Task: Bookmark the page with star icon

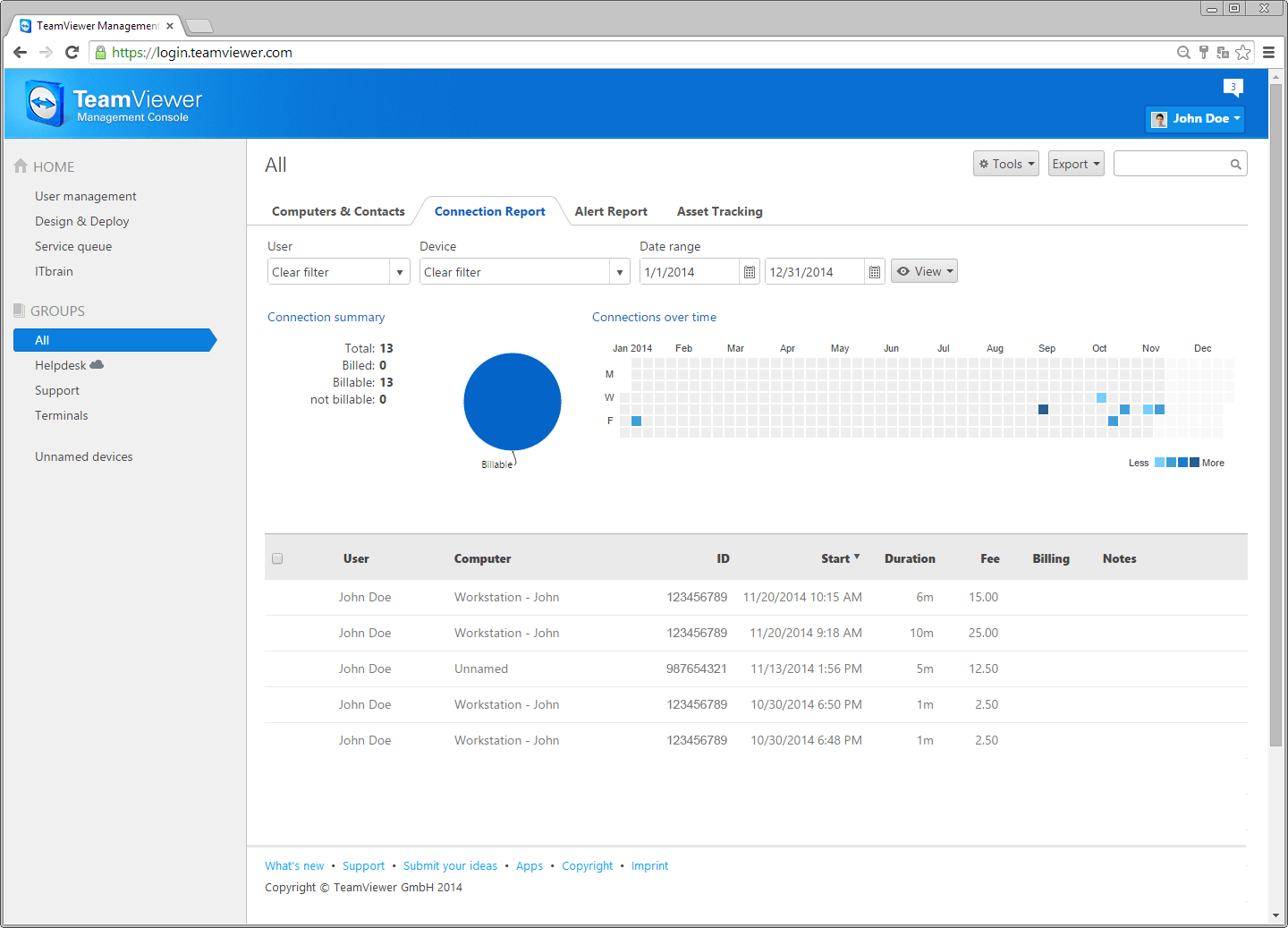Action: click(1243, 53)
